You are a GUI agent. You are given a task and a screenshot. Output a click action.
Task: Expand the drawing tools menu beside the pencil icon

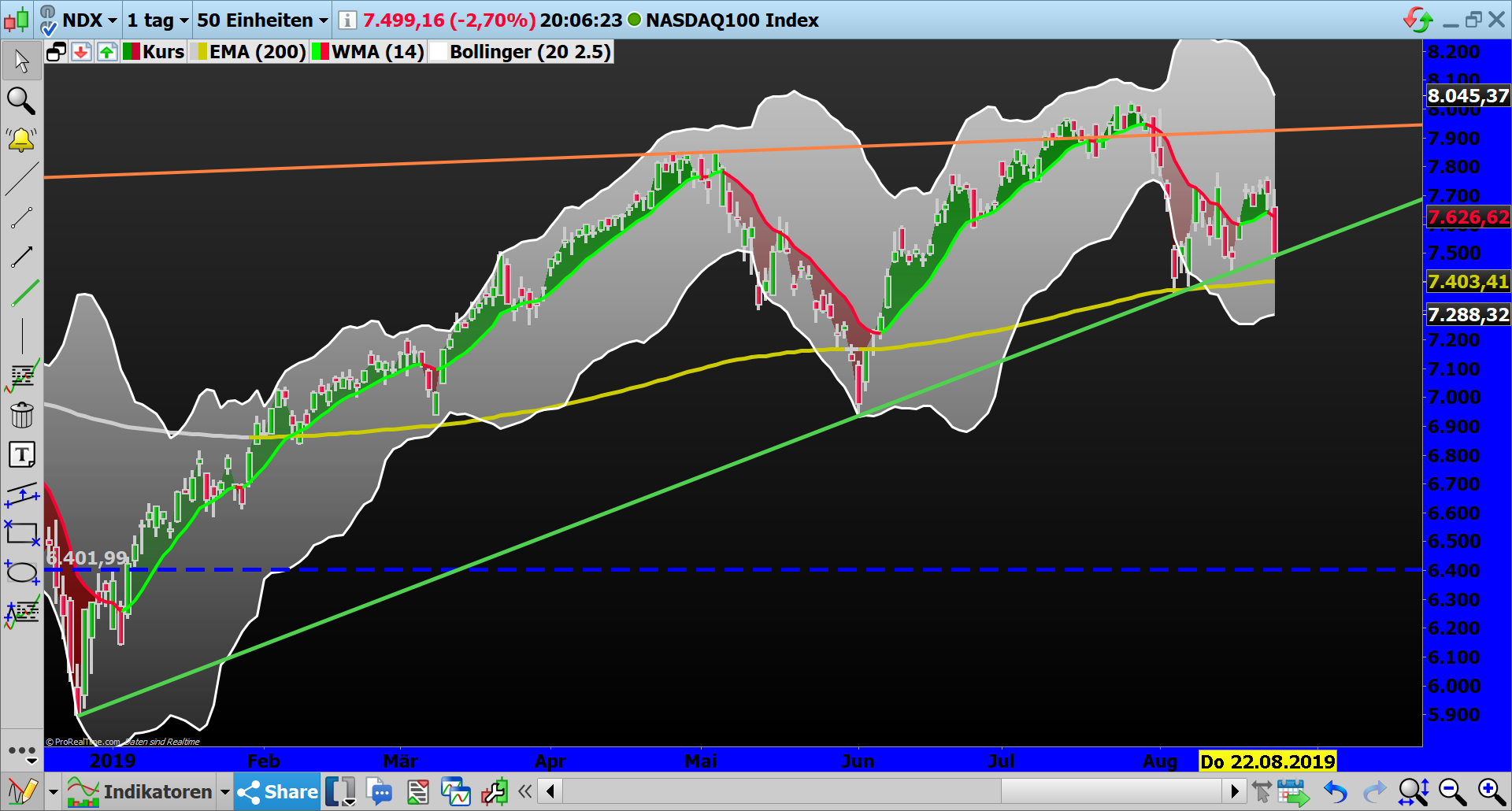pyautogui.click(x=52, y=791)
